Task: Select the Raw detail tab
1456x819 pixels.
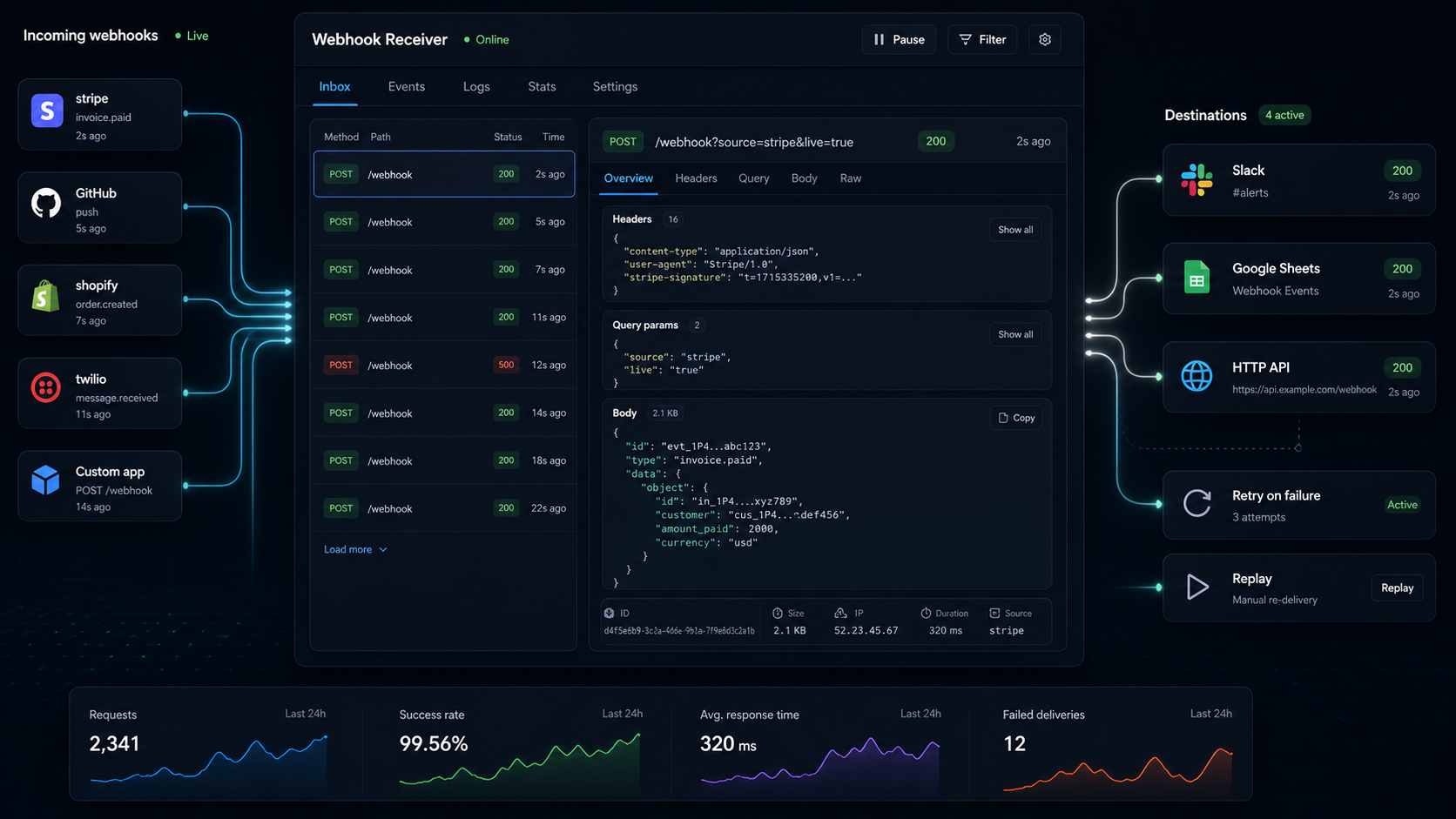Action: (851, 178)
